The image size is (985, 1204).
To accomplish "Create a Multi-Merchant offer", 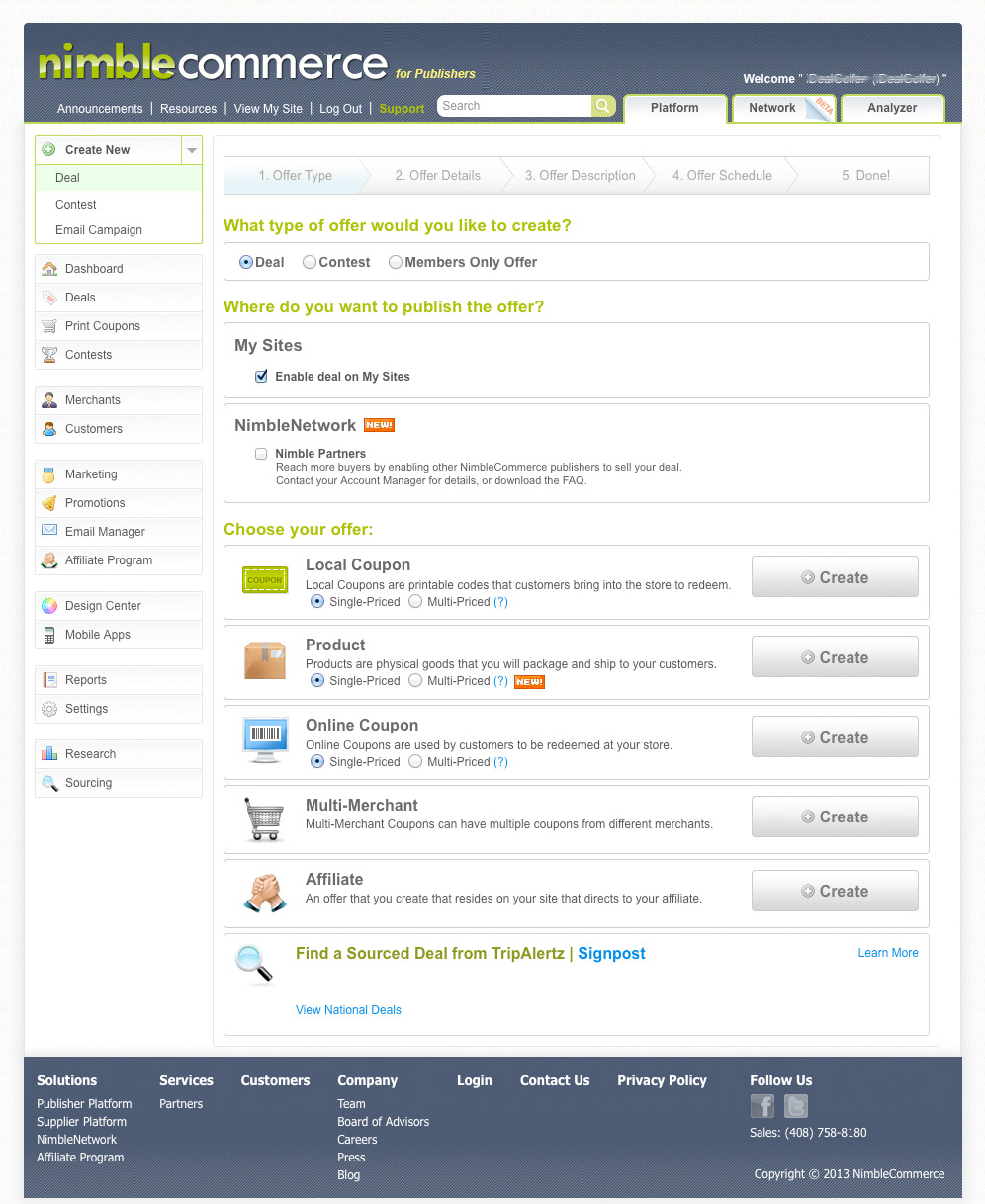I will coord(835,817).
